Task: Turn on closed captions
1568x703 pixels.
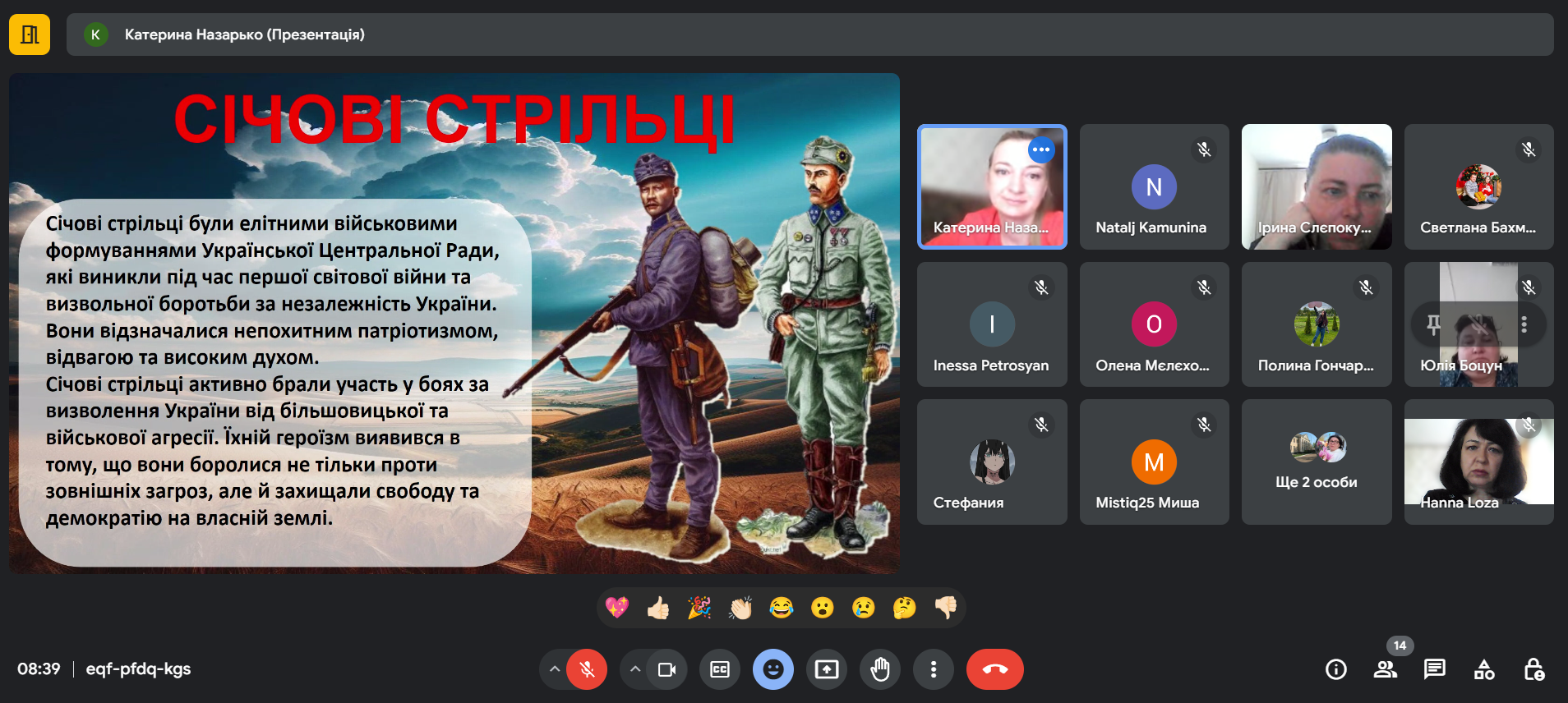Action: point(720,669)
